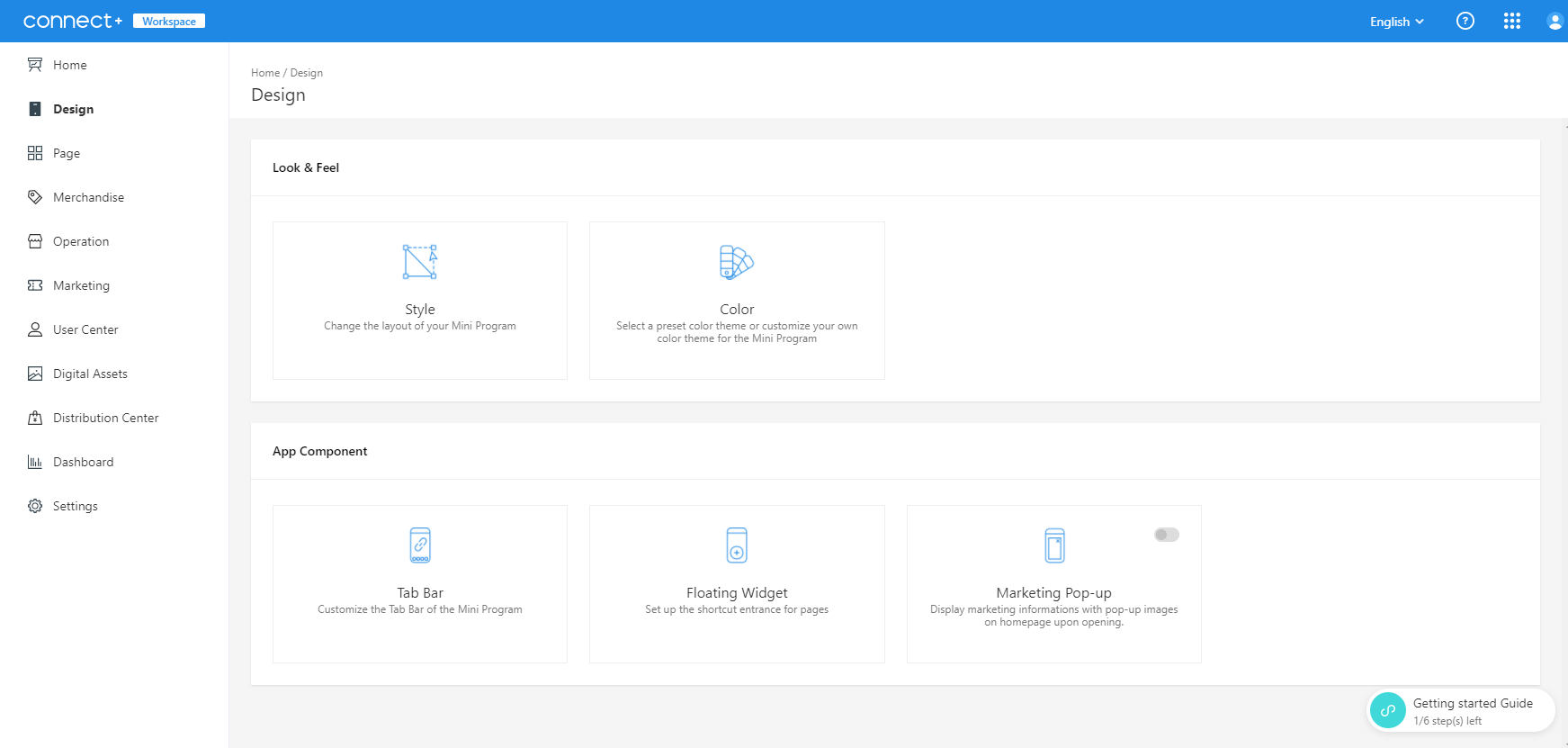Viewport: 1568px width, 748px height.
Task: Click 'Customize the Tab Bar' description
Action: pyautogui.click(x=420, y=609)
